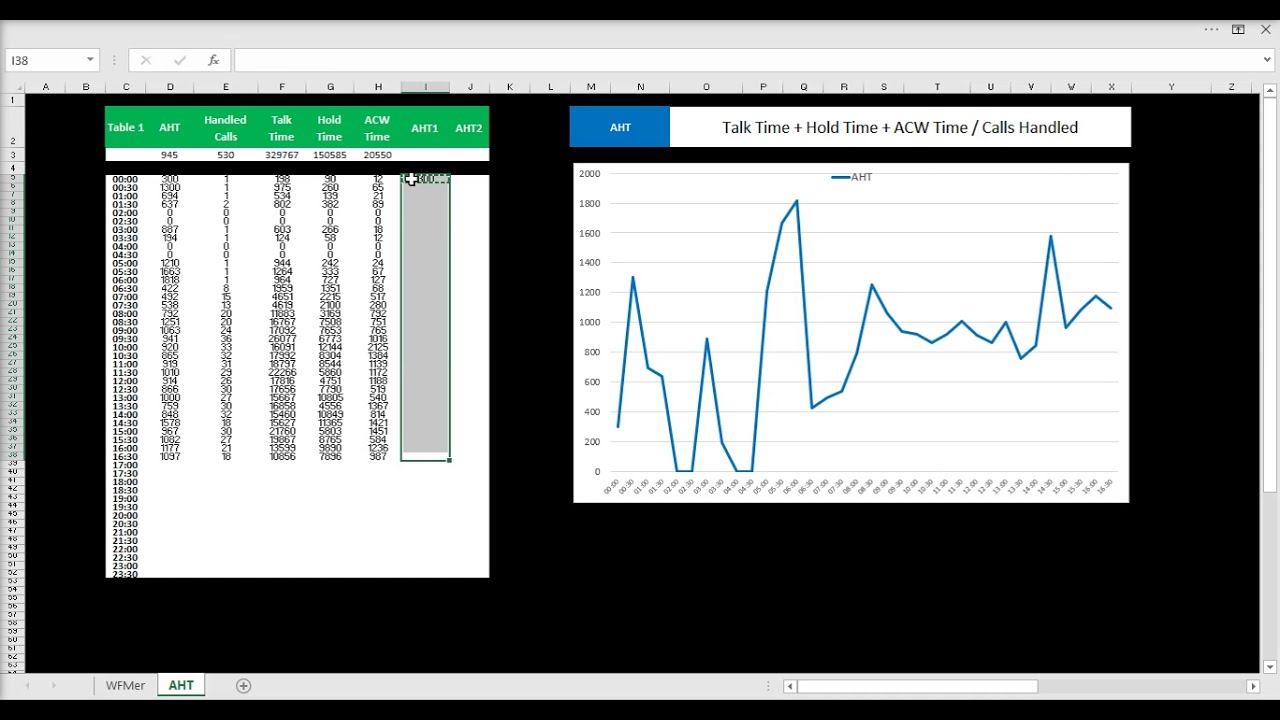Click the total cell showing 20550

(377, 155)
